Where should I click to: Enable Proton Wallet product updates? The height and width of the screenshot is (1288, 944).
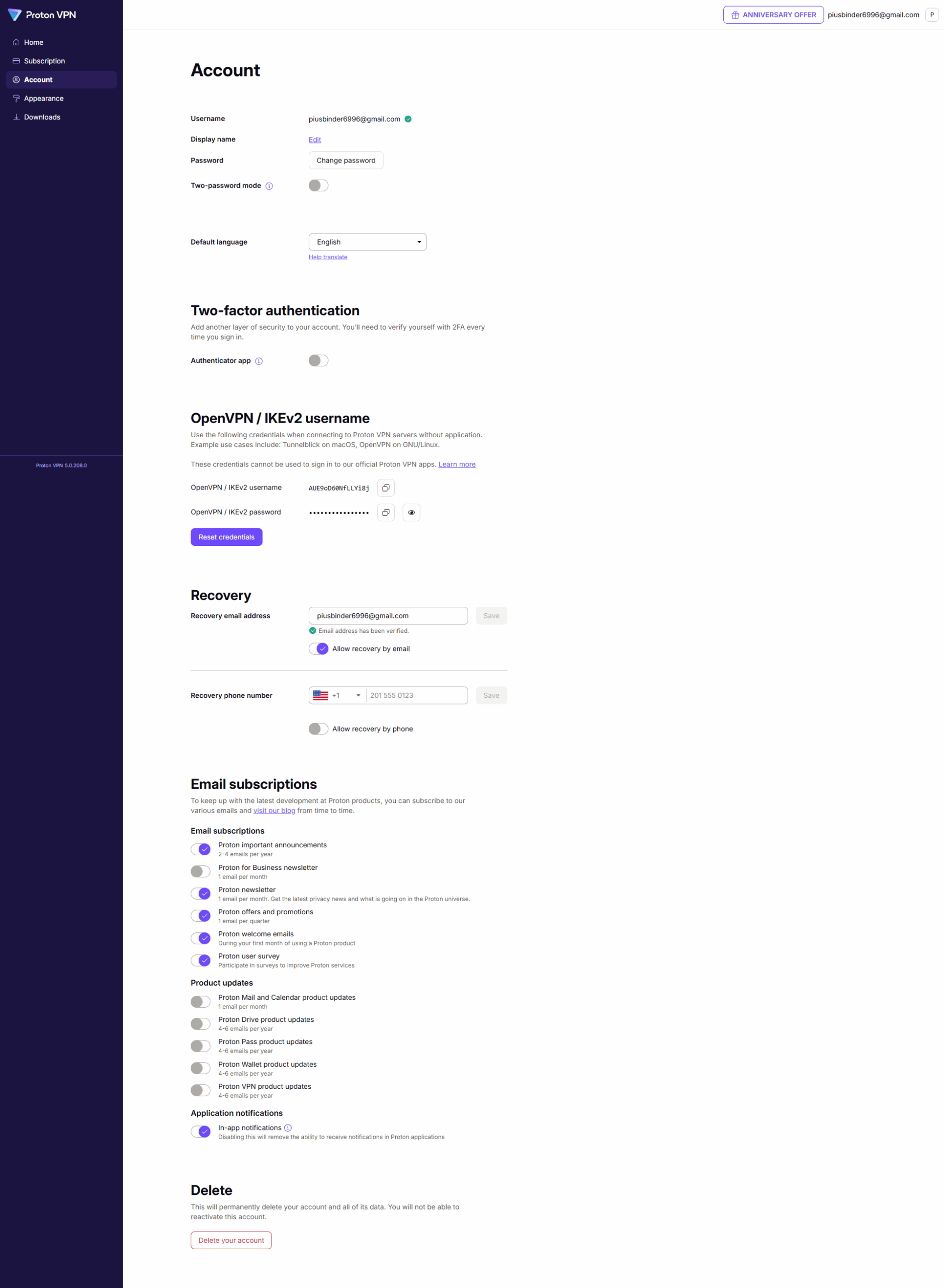tap(201, 1068)
